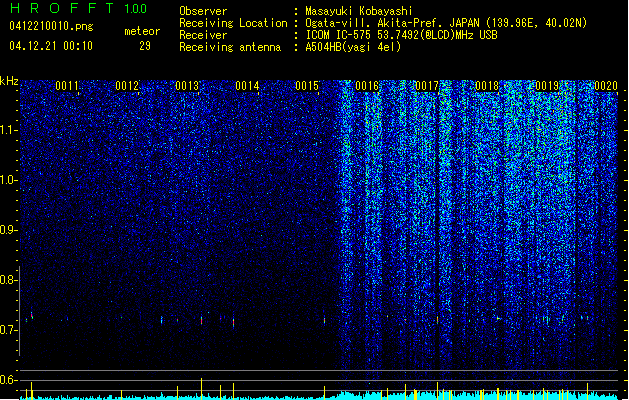The width and height of the screenshot is (629, 400).
Task: Click the 0014 time marker
Action: click(247, 86)
